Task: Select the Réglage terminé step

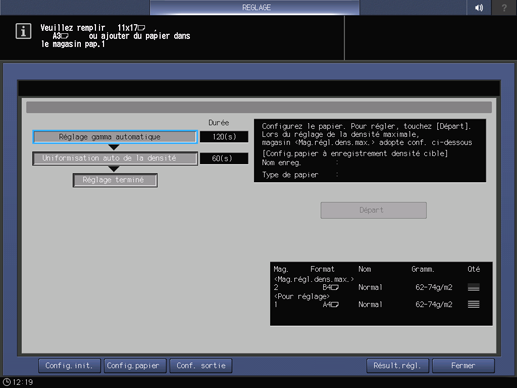Action: (x=115, y=180)
